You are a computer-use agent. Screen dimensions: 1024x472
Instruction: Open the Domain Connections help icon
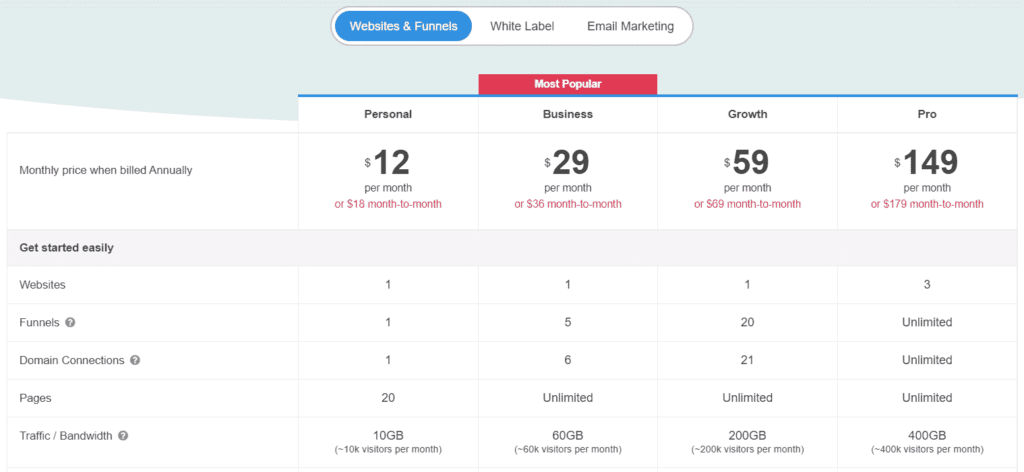[x=135, y=360]
